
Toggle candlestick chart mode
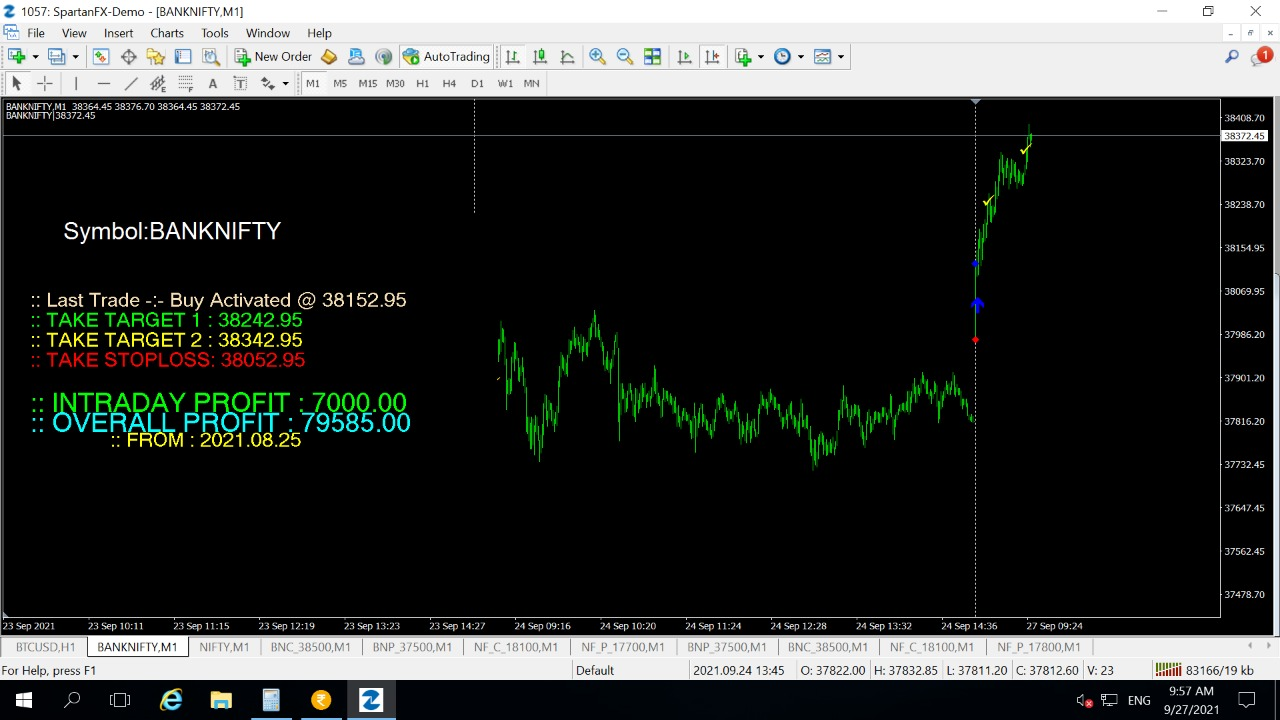click(x=540, y=57)
